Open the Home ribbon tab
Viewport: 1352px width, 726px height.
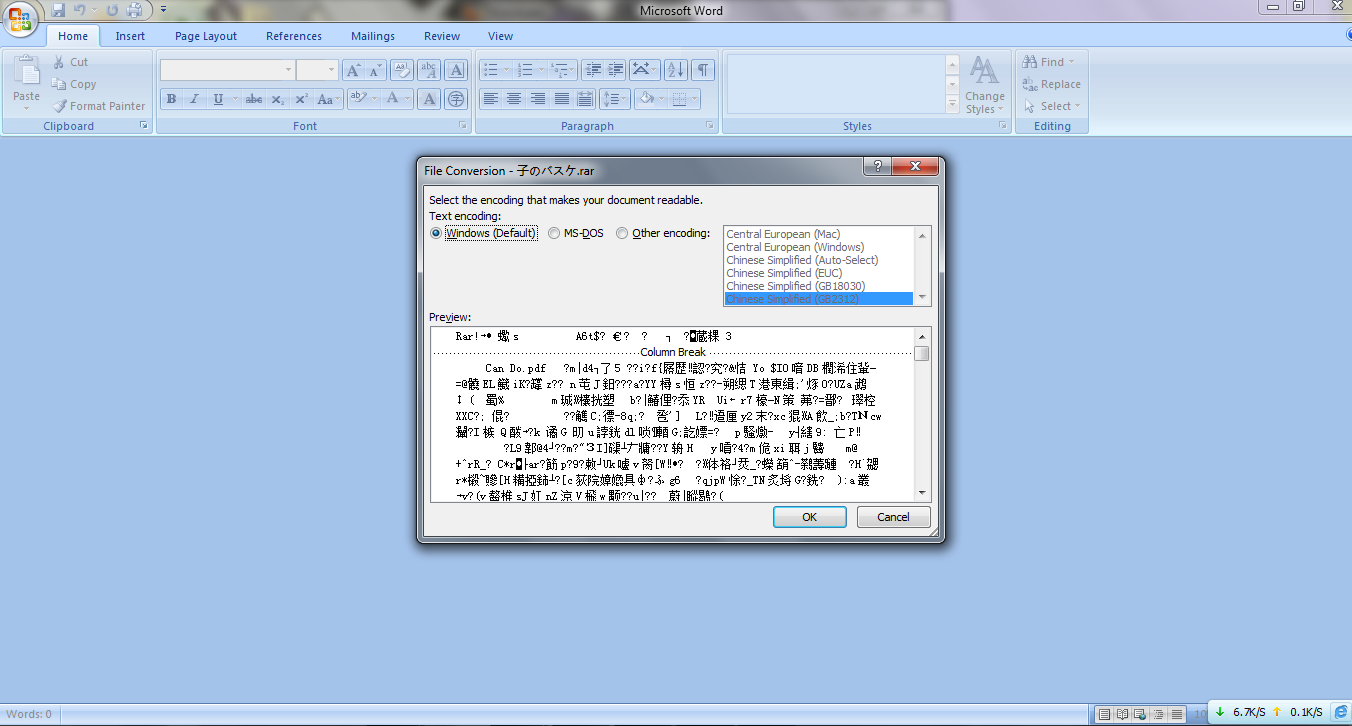pos(73,36)
